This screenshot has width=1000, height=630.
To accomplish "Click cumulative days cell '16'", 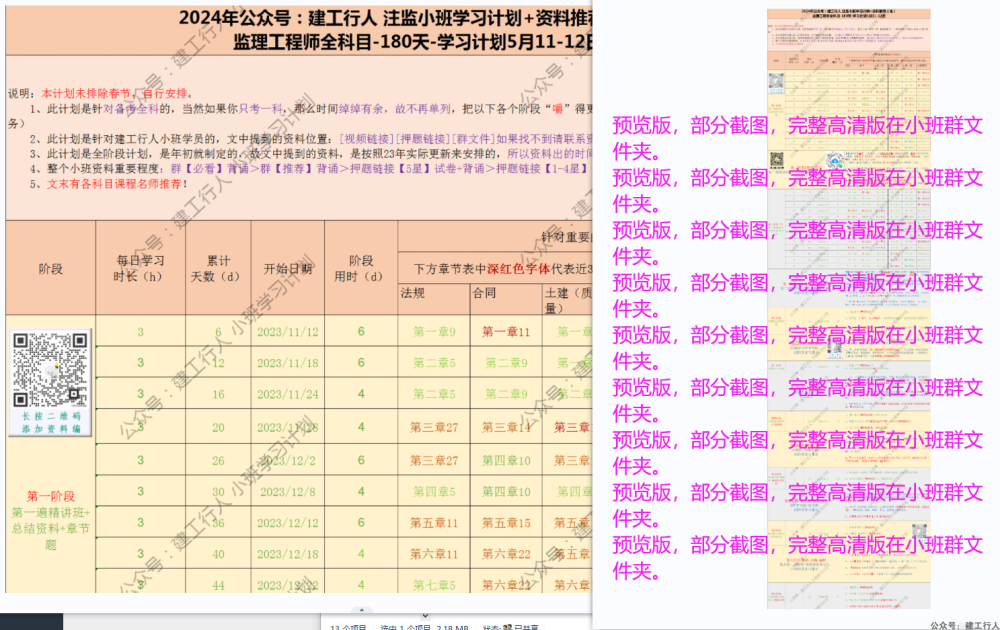I will tap(218, 394).
